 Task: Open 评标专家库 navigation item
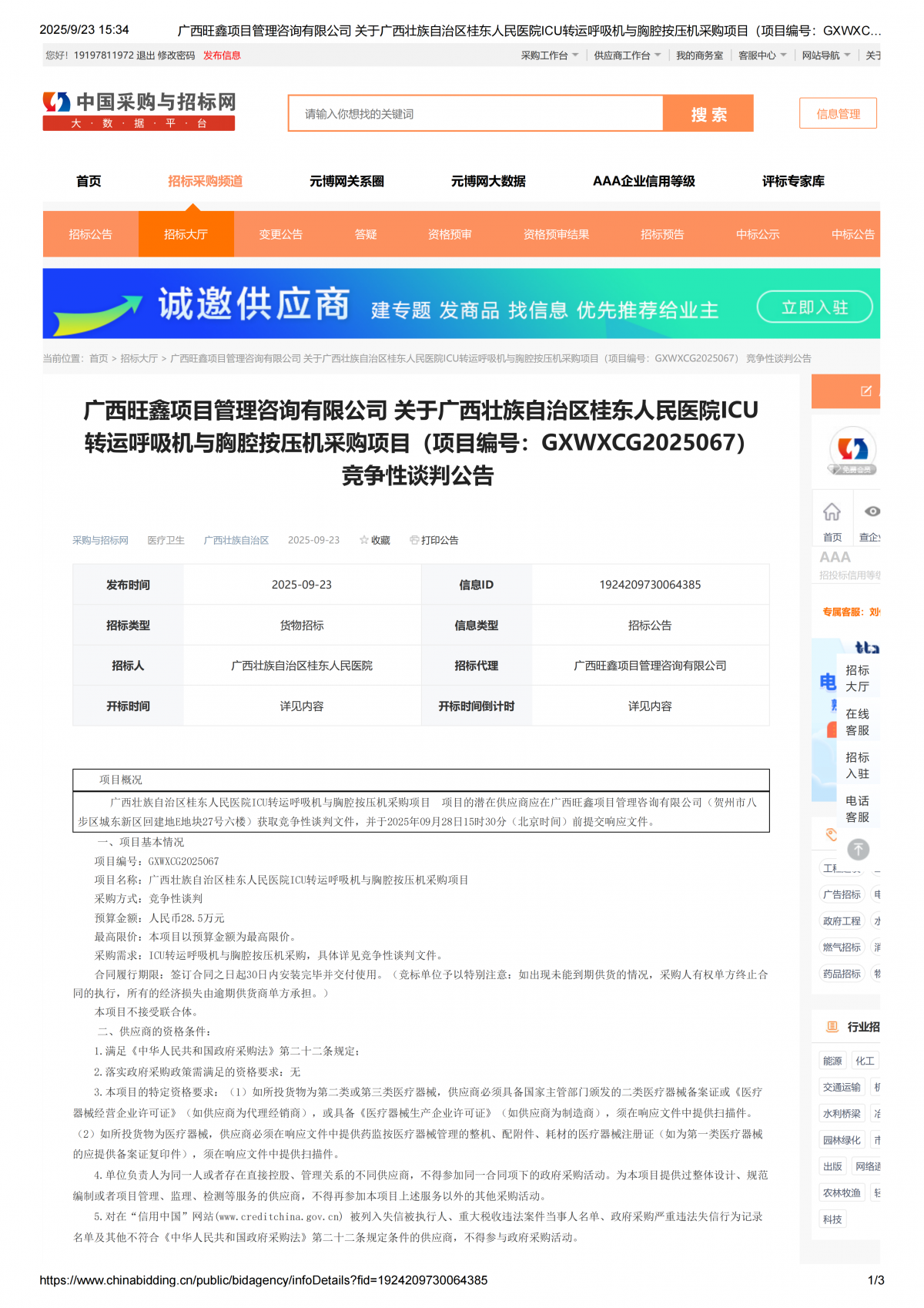pyautogui.click(x=793, y=181)
